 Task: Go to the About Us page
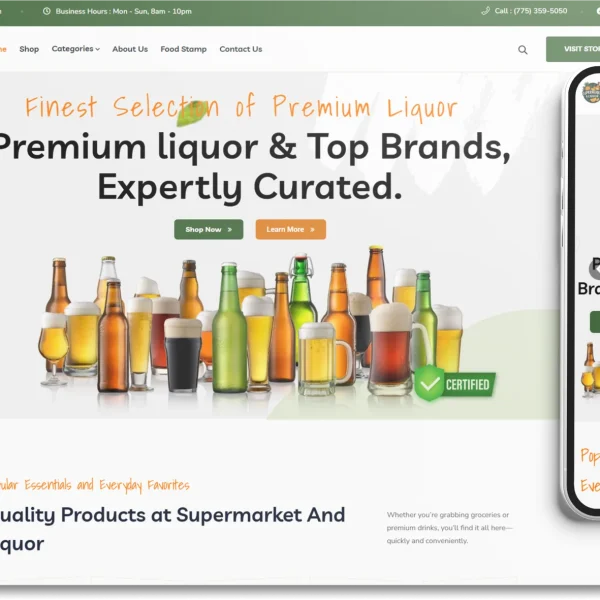click(130, 49)
